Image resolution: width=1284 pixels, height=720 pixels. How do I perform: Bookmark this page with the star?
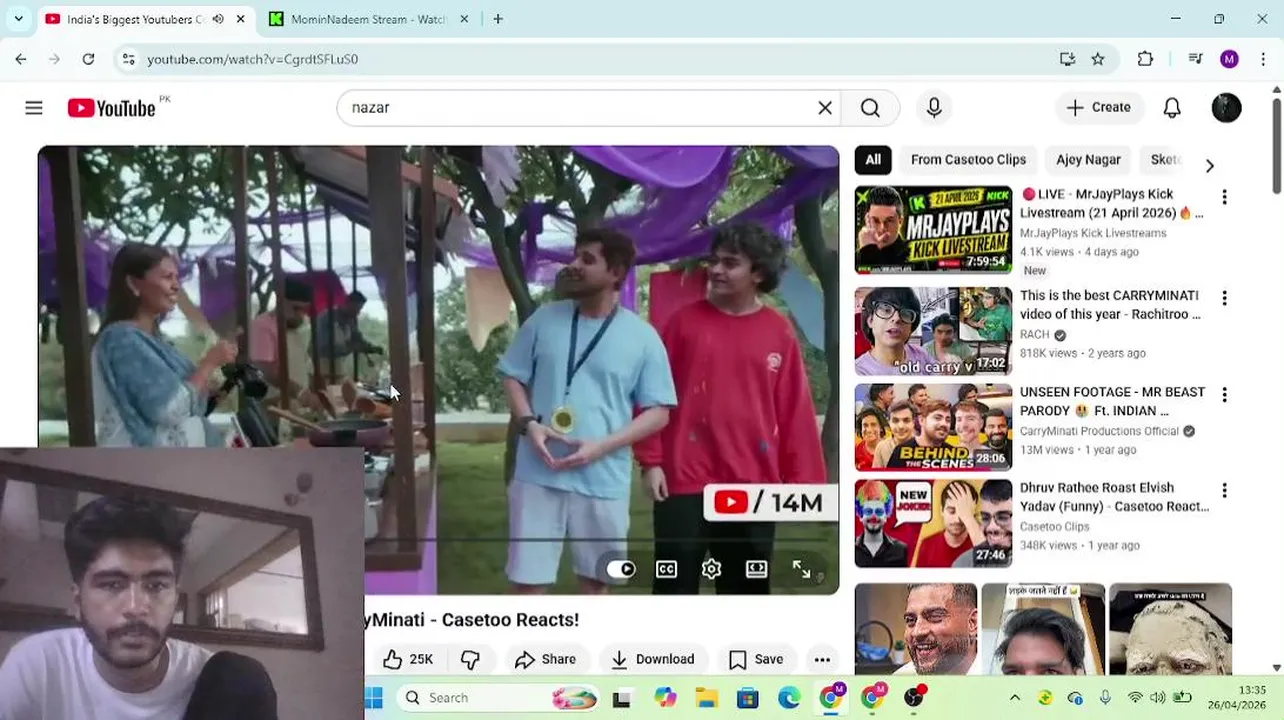point(1098,59)
